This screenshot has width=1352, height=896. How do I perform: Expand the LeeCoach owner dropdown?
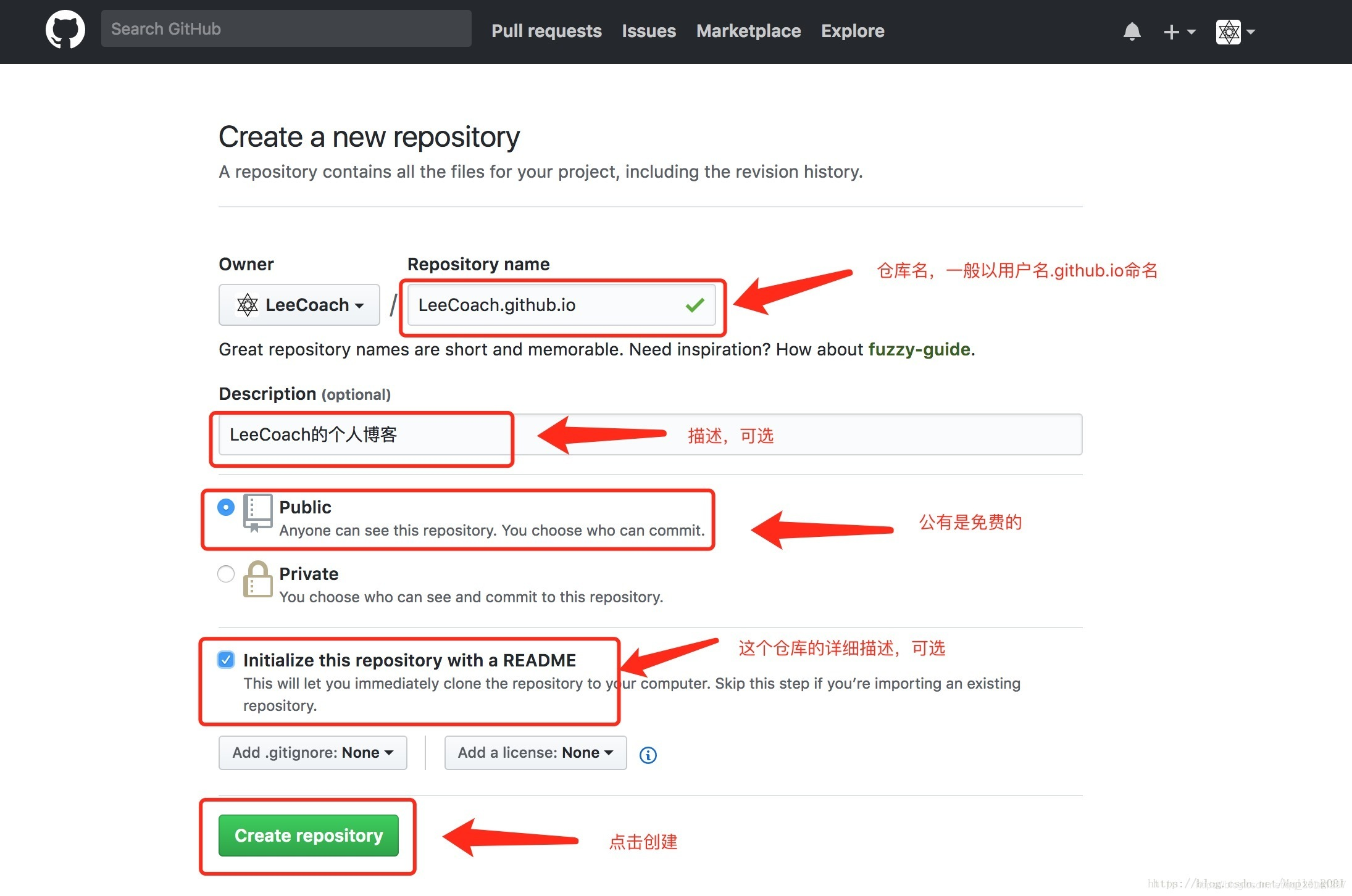(299, 305)
